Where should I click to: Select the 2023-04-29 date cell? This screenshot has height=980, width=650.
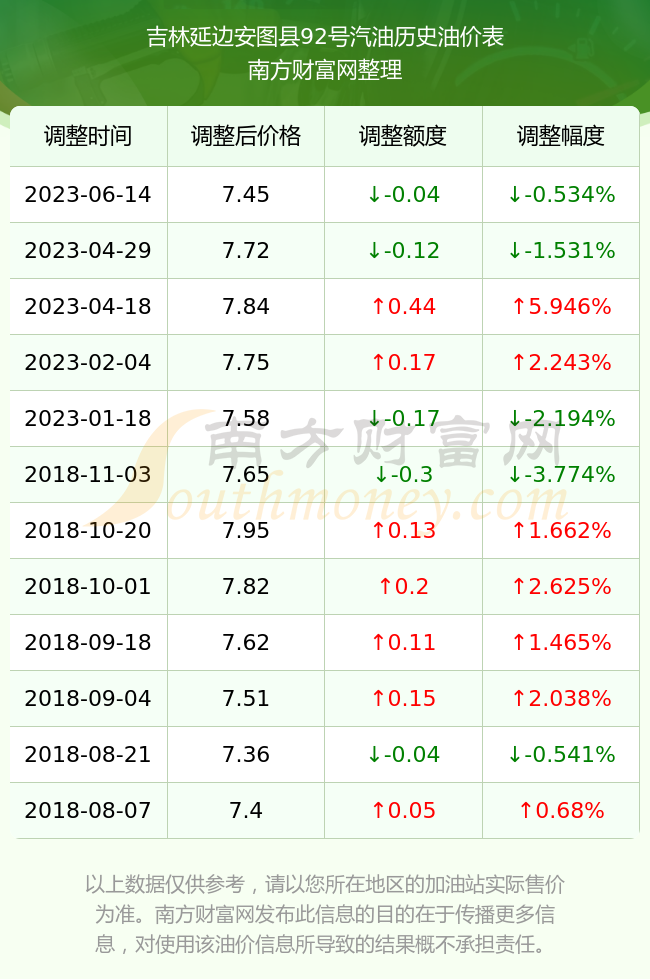[x=88, y=251]
